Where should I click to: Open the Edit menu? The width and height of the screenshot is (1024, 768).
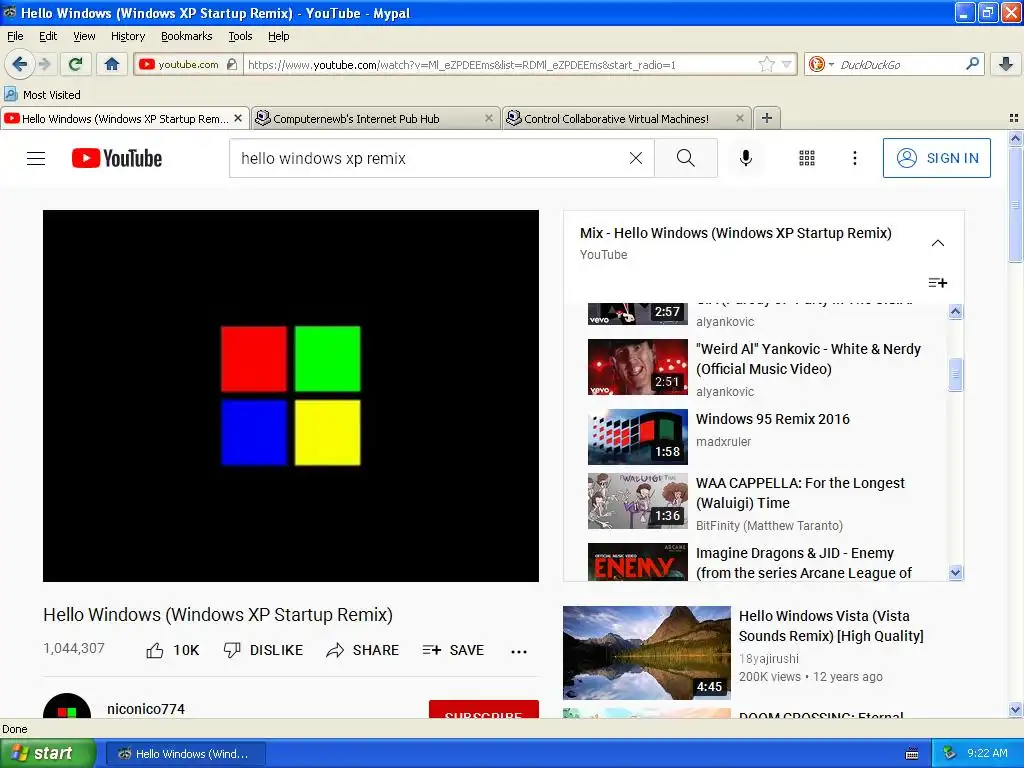(48, 36)
